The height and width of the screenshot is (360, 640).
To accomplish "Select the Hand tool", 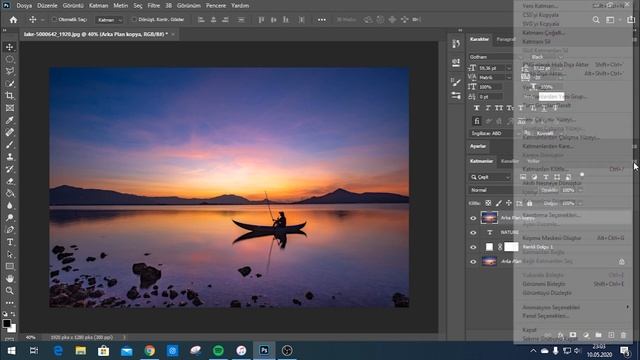I will click(x=9, y=278).
